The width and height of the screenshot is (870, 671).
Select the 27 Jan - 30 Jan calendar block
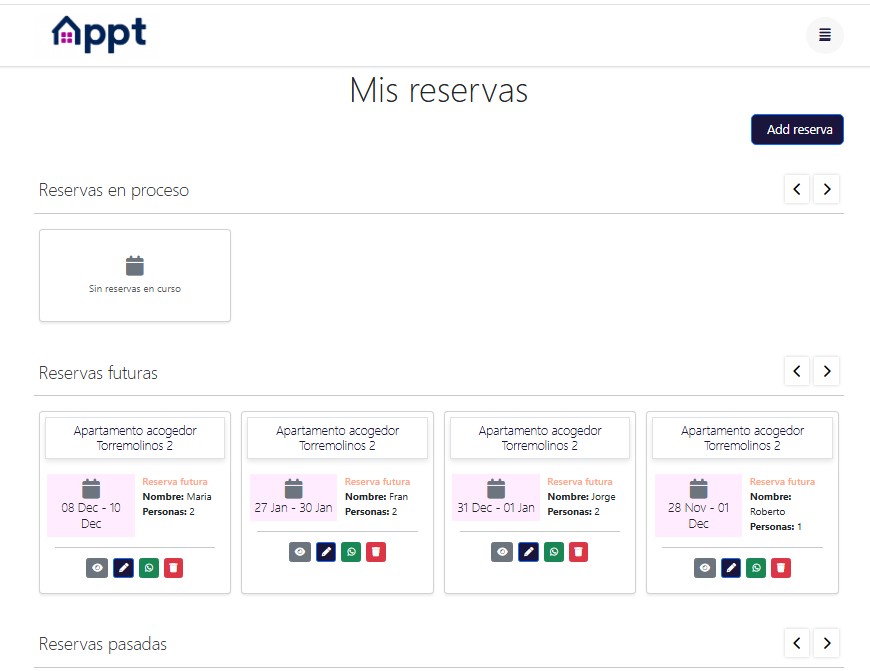coord(293,496)
